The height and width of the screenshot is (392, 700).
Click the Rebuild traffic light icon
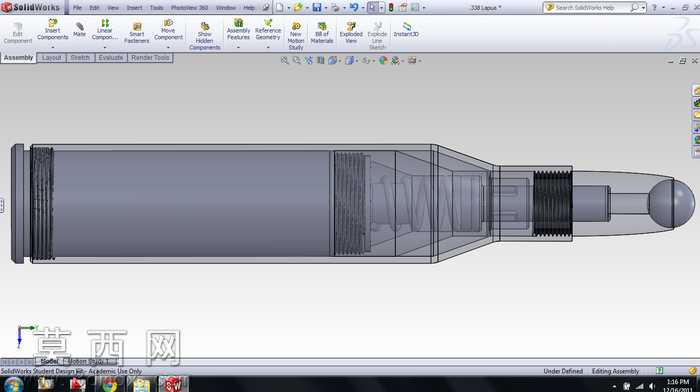pos(391,7)
